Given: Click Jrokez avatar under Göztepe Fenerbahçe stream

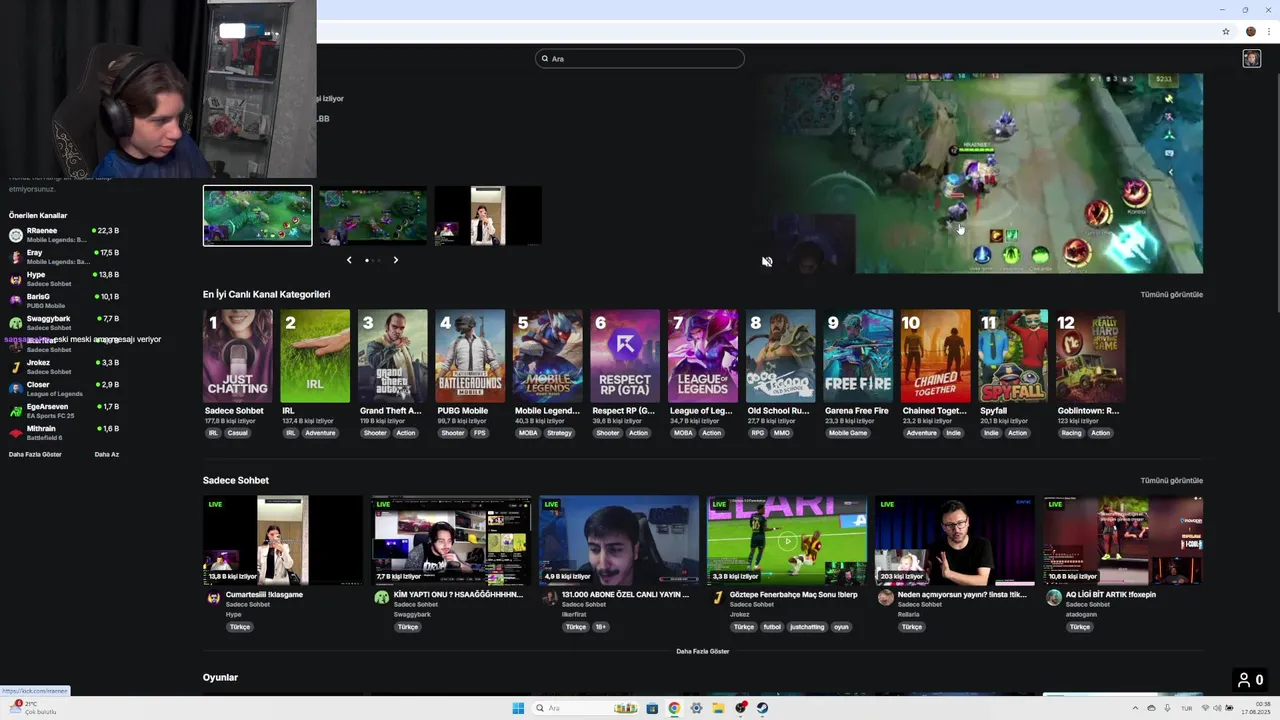Looking at the screenshot, I should click(x=717, y=598).
